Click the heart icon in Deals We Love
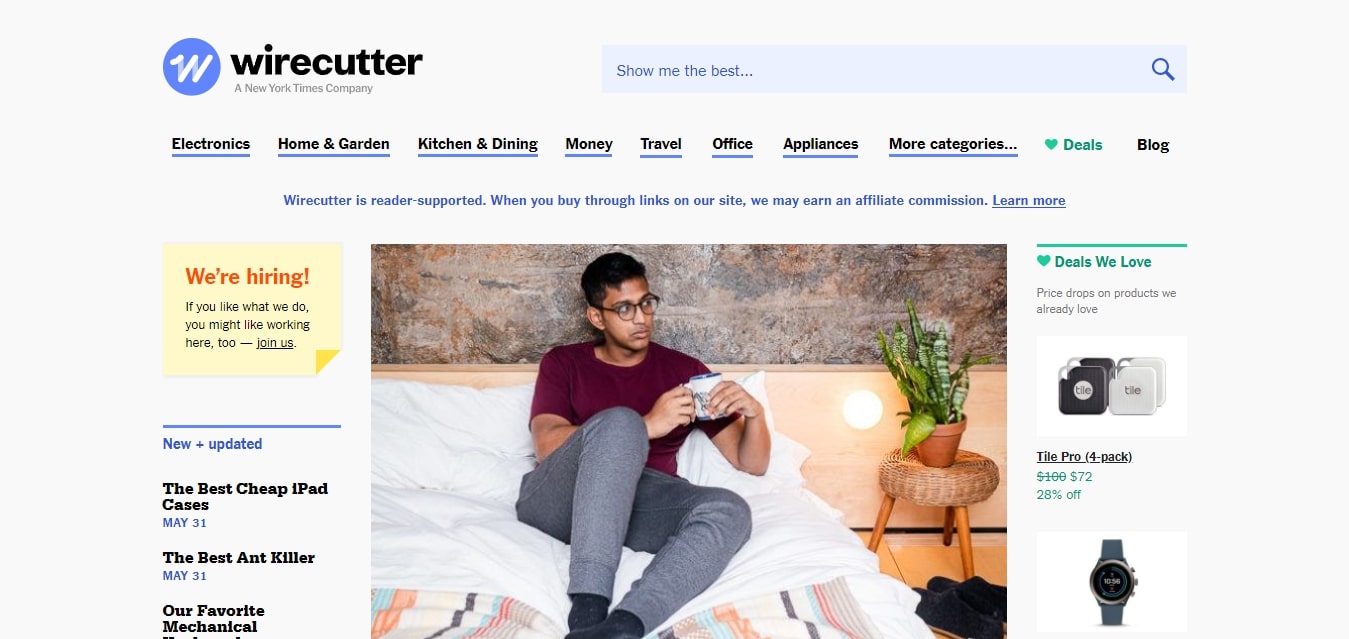The height and width of the screenshot is (639, 1349). click(1044, 261)
